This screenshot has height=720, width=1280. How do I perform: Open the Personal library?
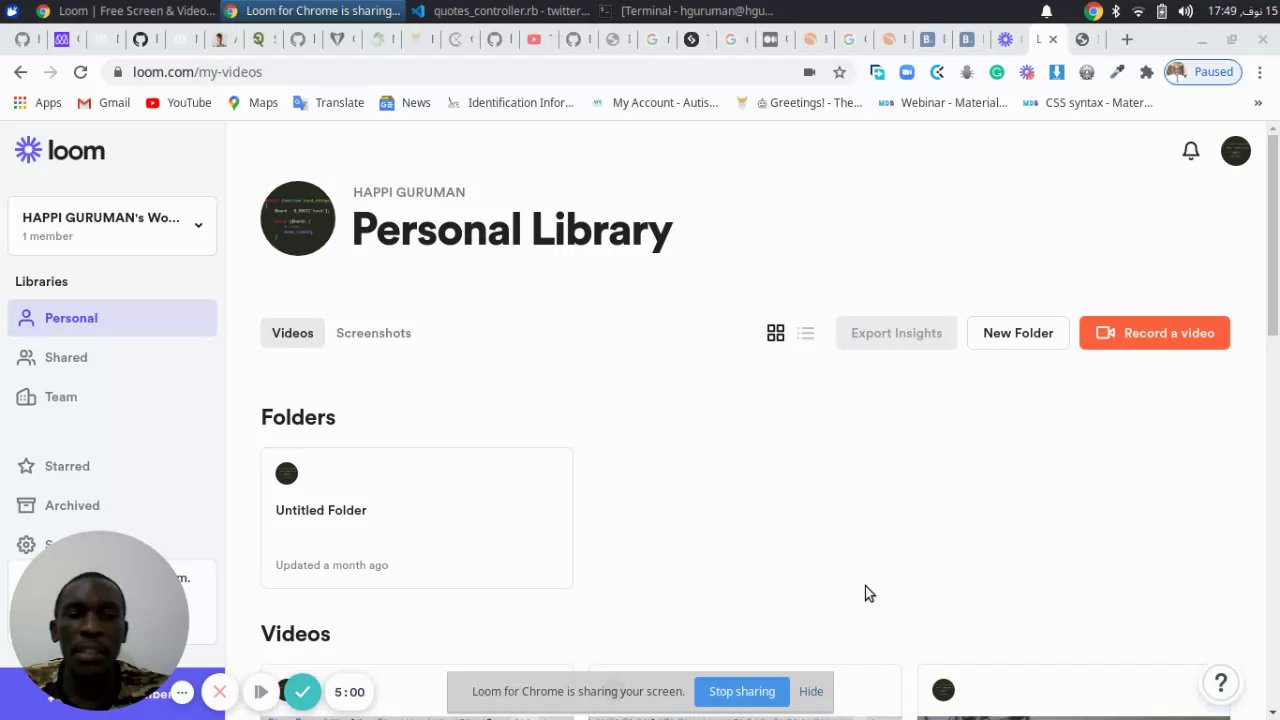(x=112, y=318)
